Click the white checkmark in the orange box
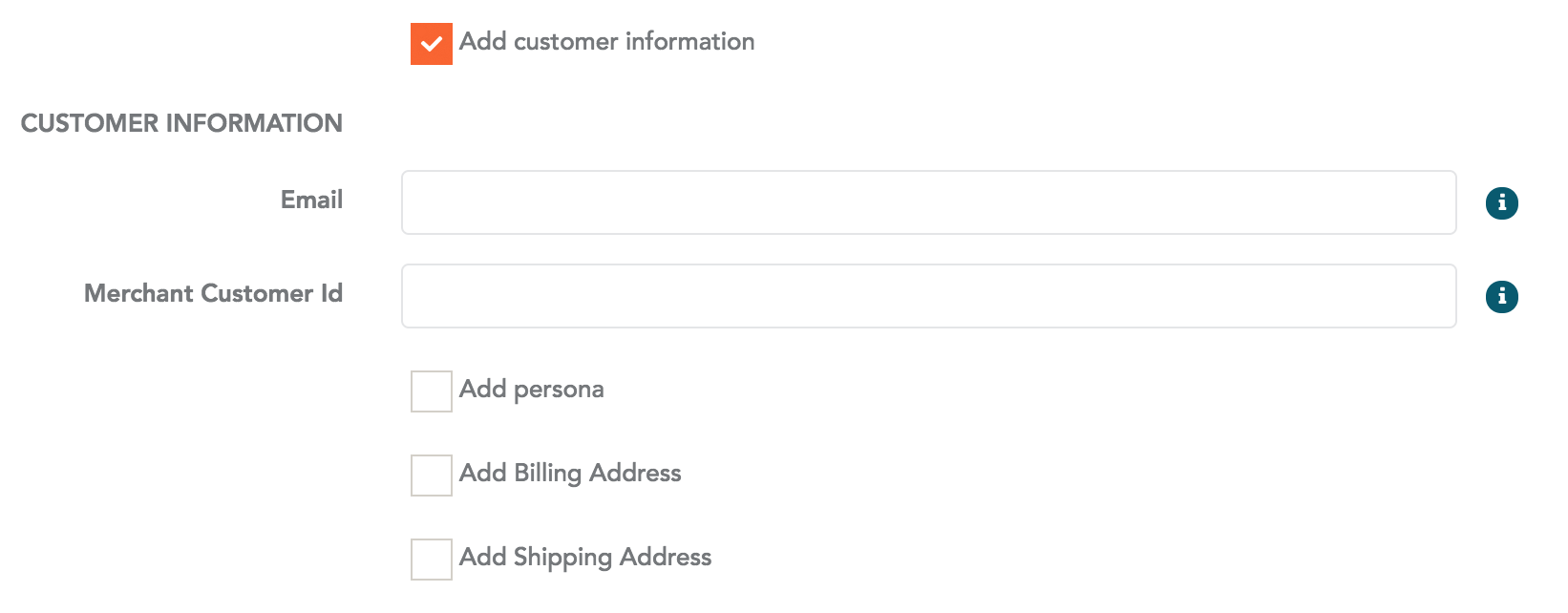Image resolution: width=1568 pixels, height=613 pixels. tap(432, 44)
